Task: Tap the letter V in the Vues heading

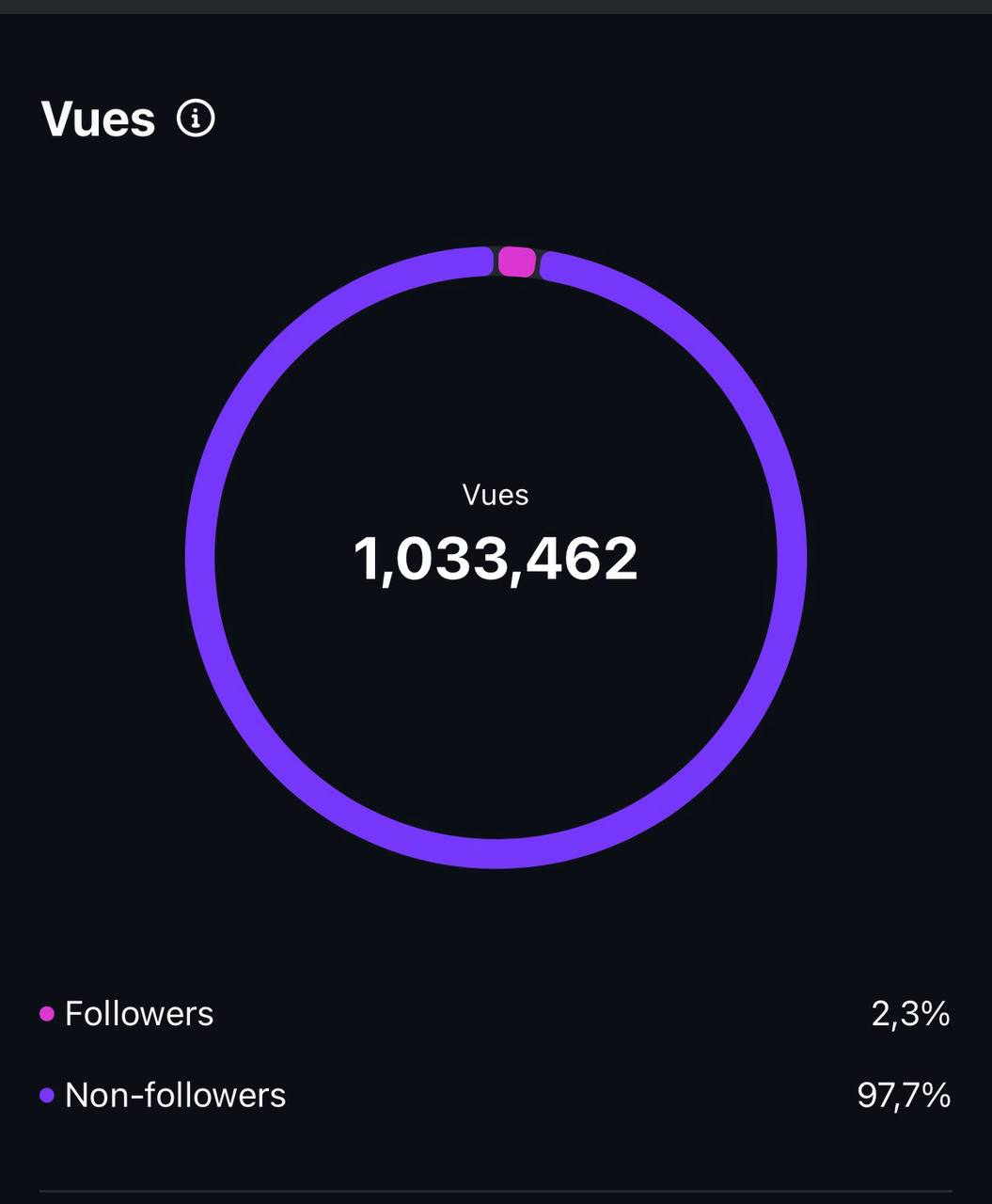Action: [57, 119]
